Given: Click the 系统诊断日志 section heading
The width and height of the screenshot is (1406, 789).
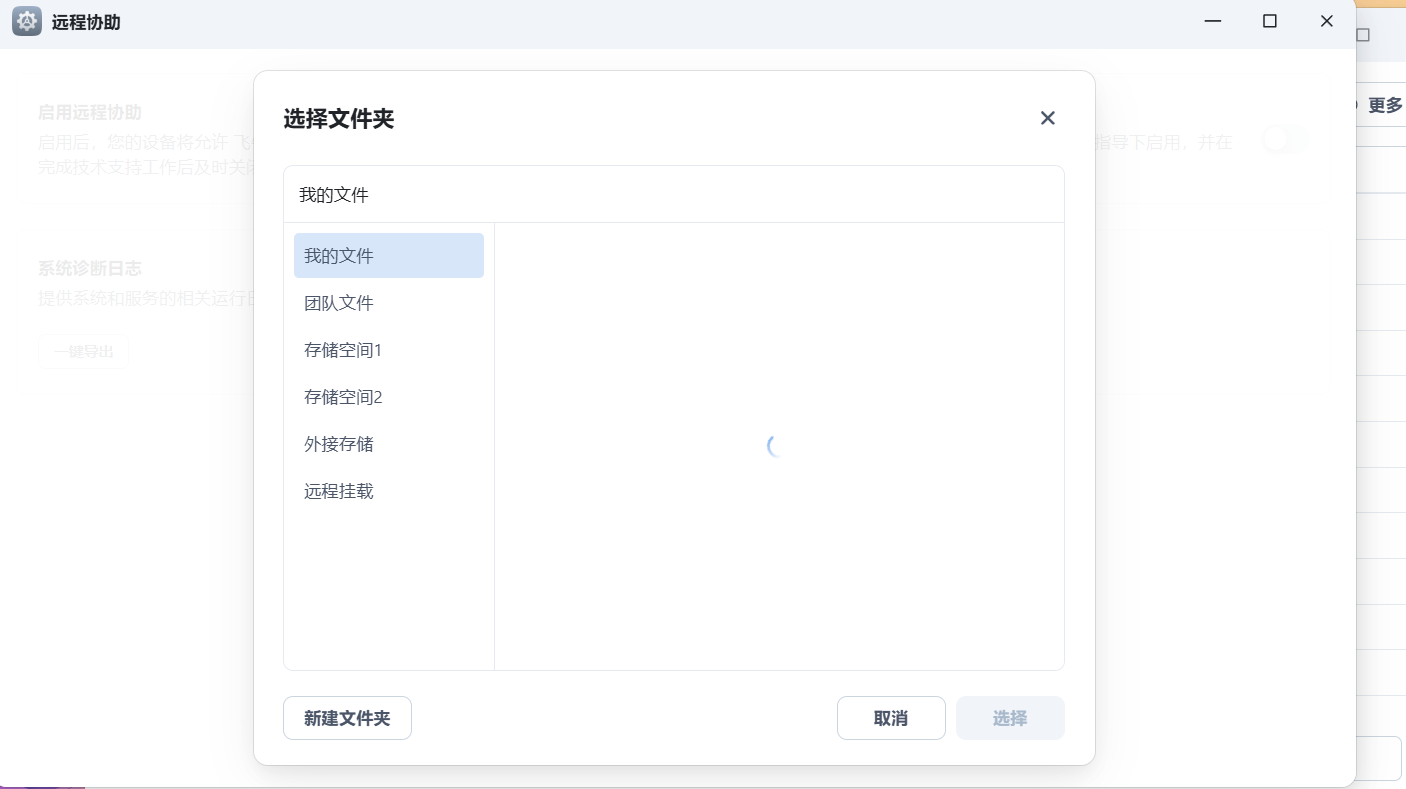Looking at the screenshot, I should [89, 268].
